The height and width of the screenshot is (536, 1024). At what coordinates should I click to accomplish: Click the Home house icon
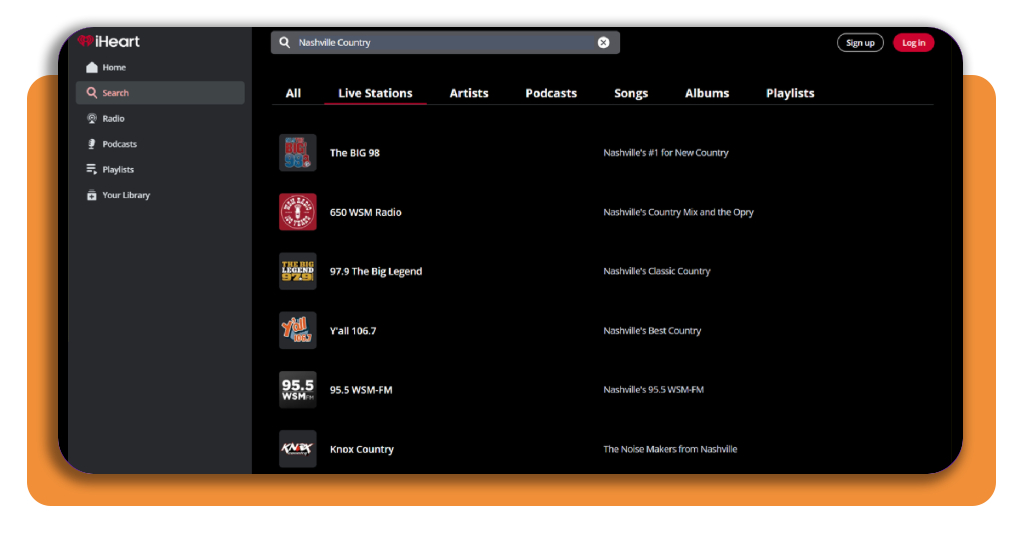(91, 67)
